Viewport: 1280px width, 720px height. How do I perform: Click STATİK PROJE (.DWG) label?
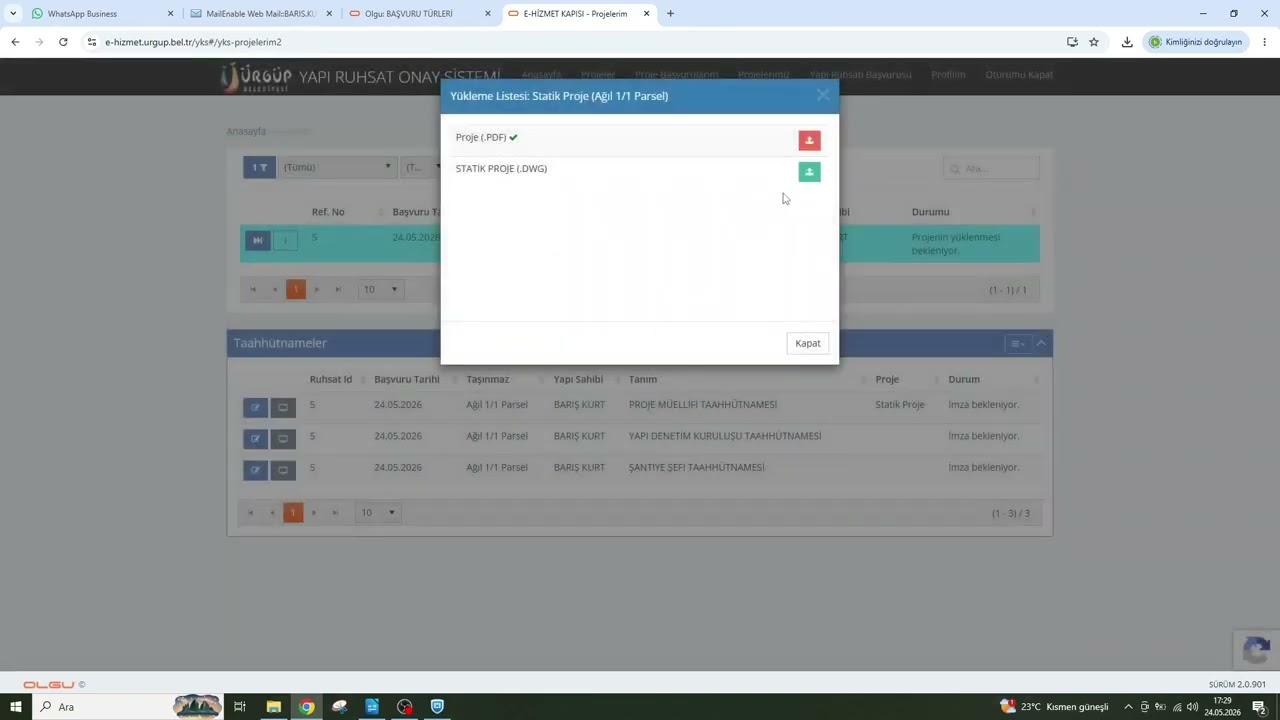(501, 169)
